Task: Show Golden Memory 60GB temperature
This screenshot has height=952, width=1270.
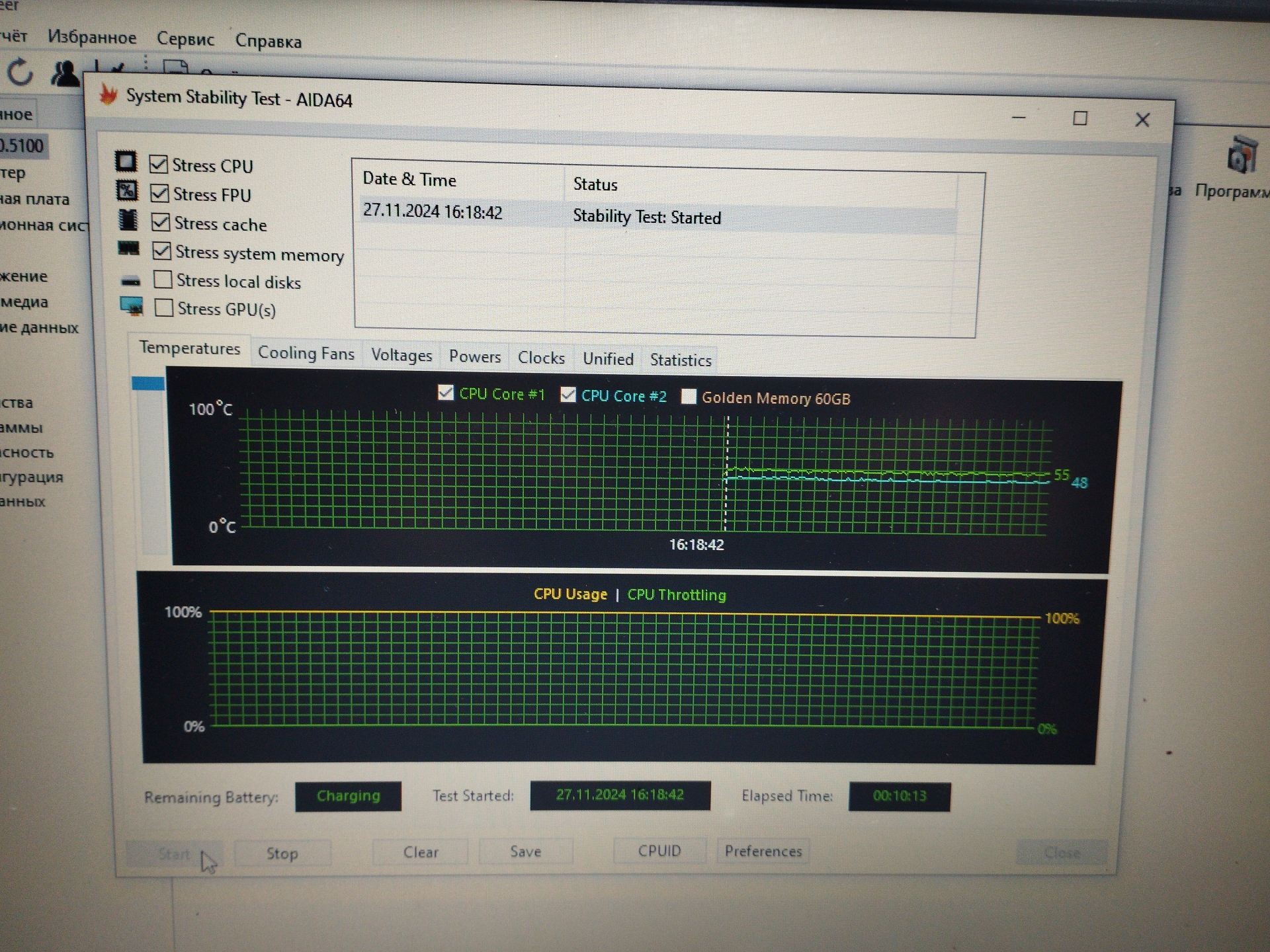Action: [689, 396]
